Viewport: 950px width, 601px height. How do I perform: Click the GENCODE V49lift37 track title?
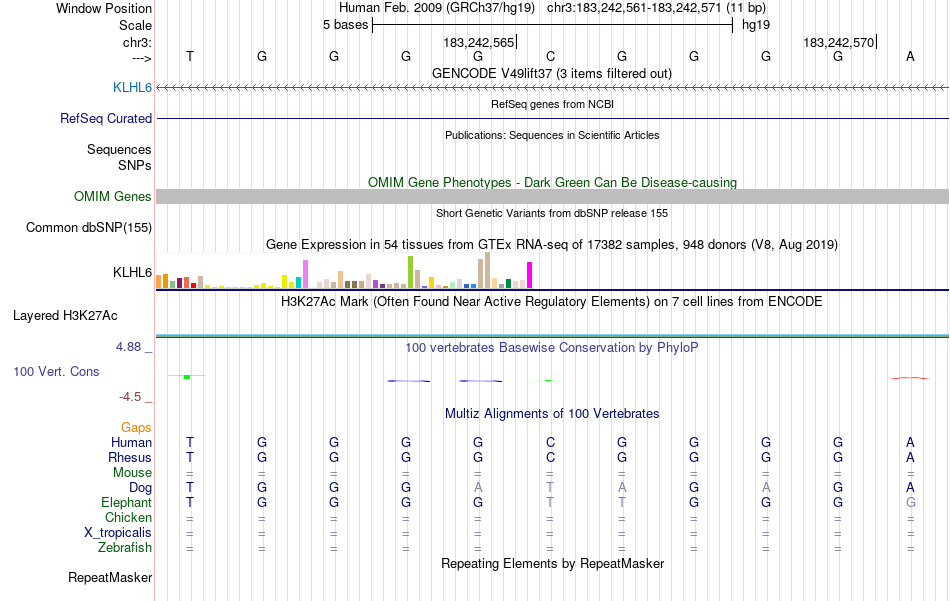coord(552,73)
